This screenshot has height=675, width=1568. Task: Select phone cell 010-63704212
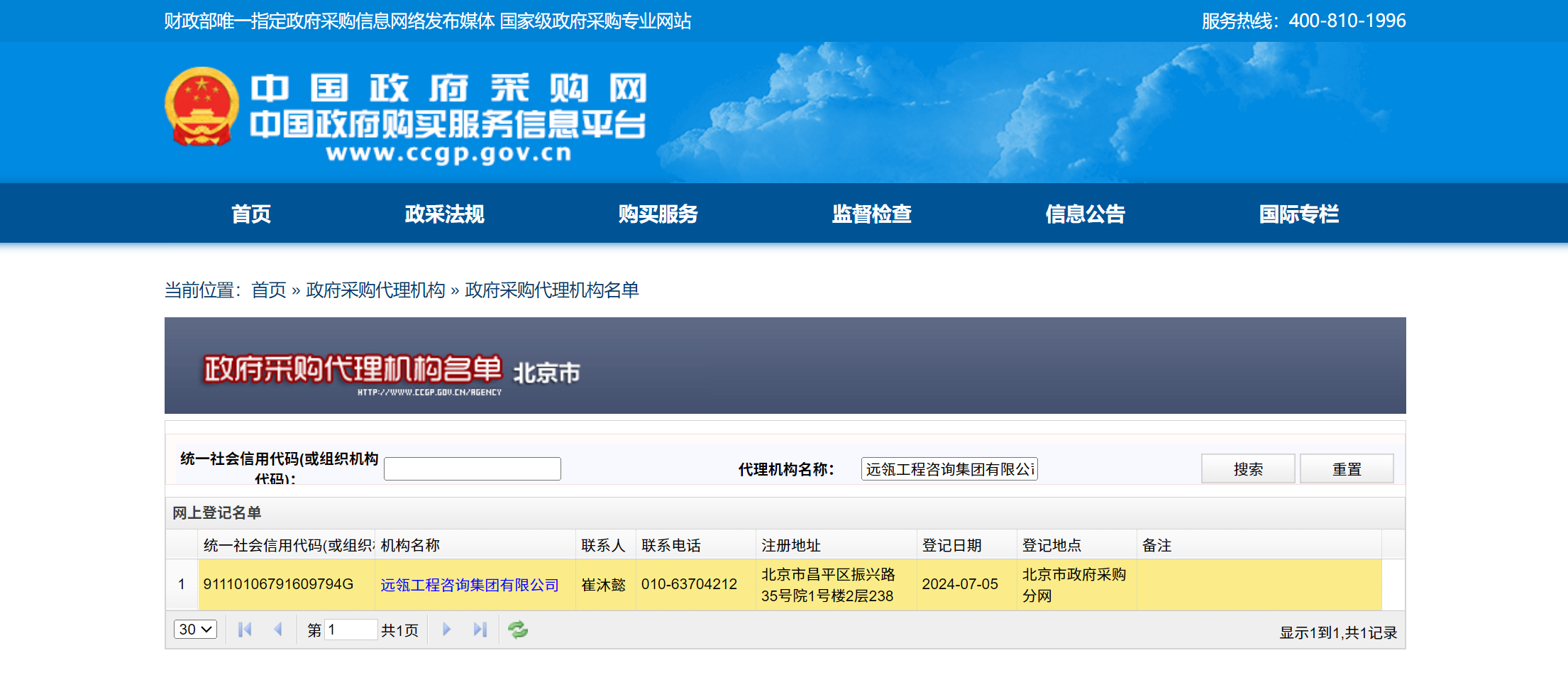tap(695, 584)
